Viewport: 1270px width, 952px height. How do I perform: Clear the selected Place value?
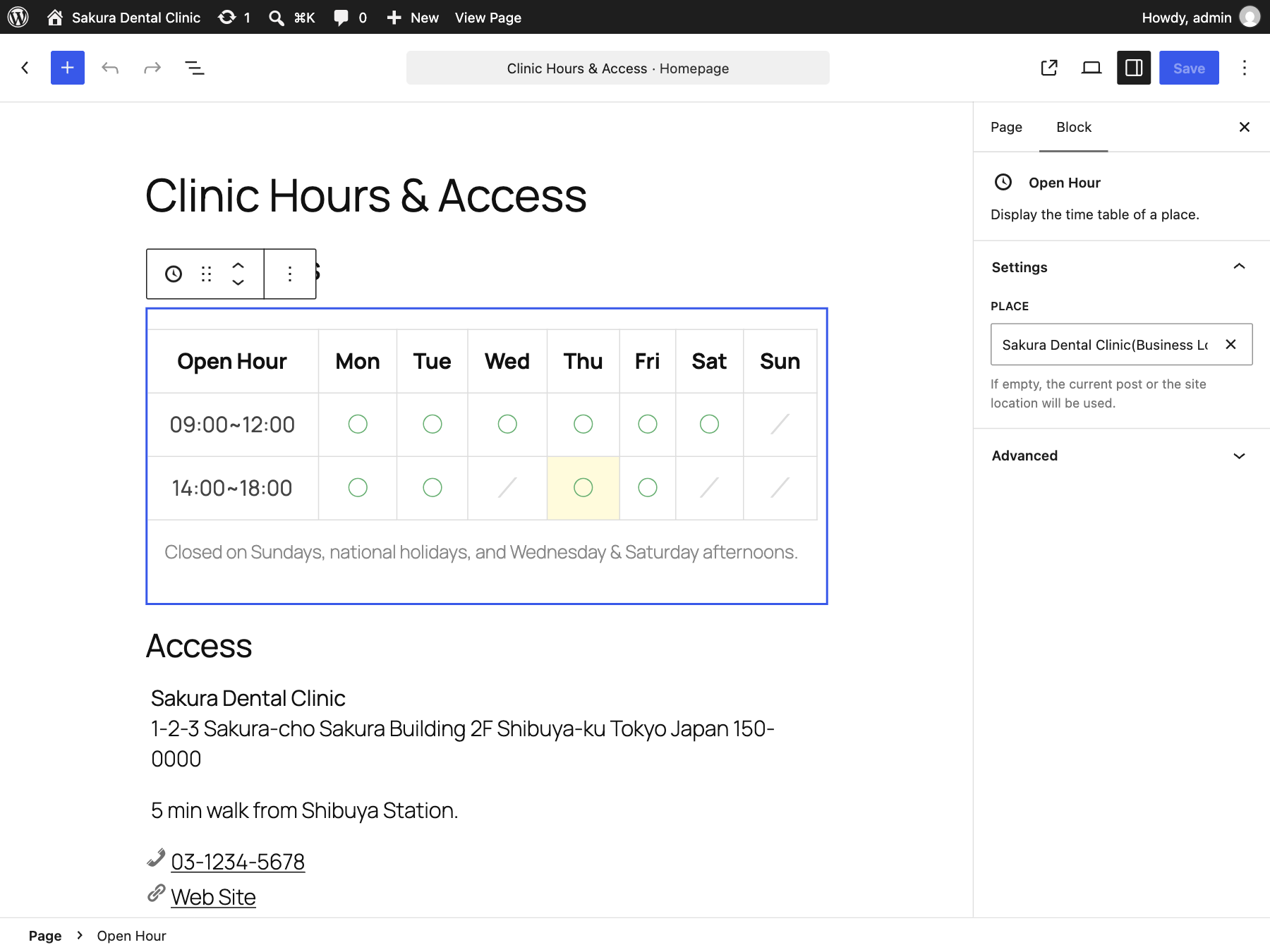(1230, 344)
